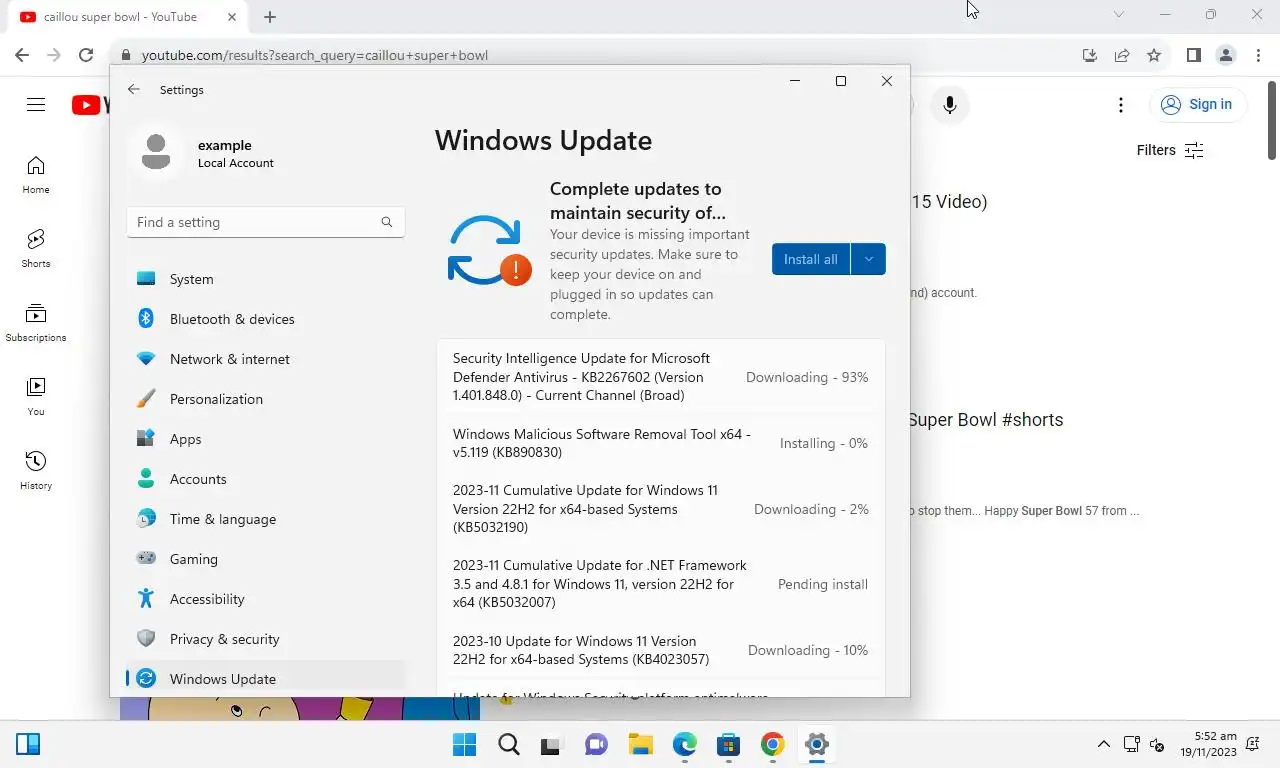Open the You section on YouTube

coord(36,397)
